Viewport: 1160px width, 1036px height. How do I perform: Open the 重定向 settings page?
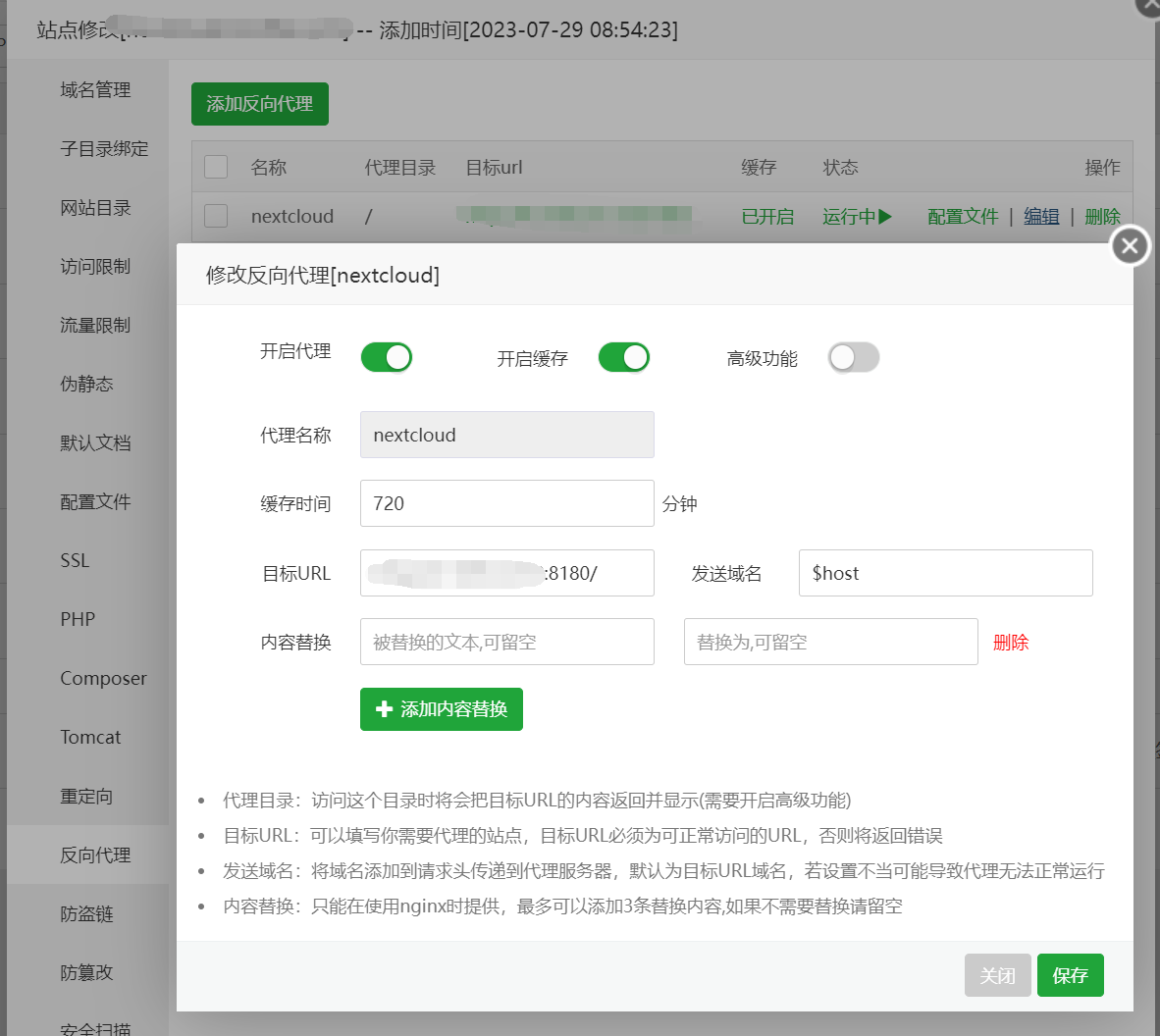click(90, 796)
